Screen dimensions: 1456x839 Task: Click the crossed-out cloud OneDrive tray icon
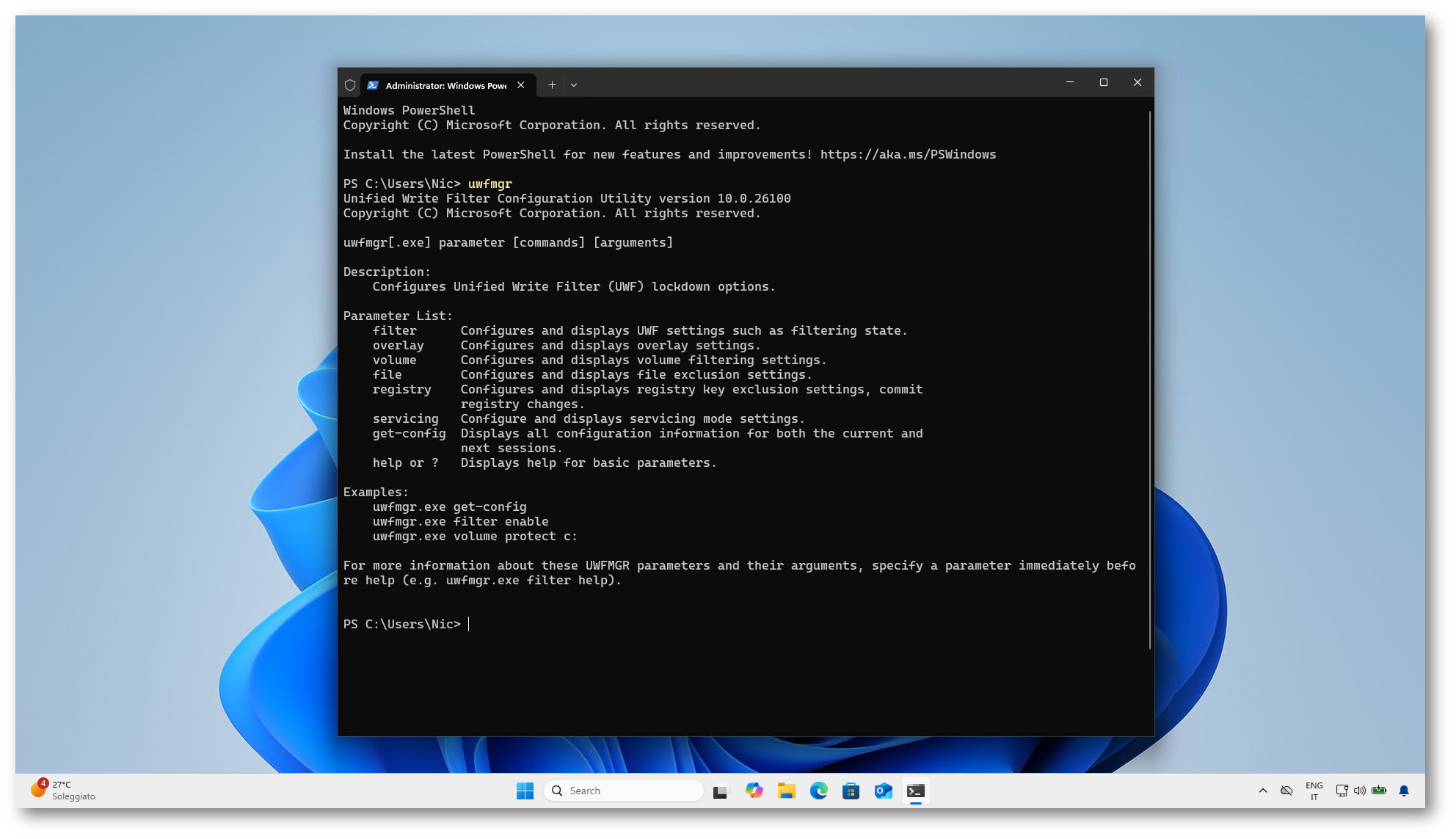(1286, 791)
